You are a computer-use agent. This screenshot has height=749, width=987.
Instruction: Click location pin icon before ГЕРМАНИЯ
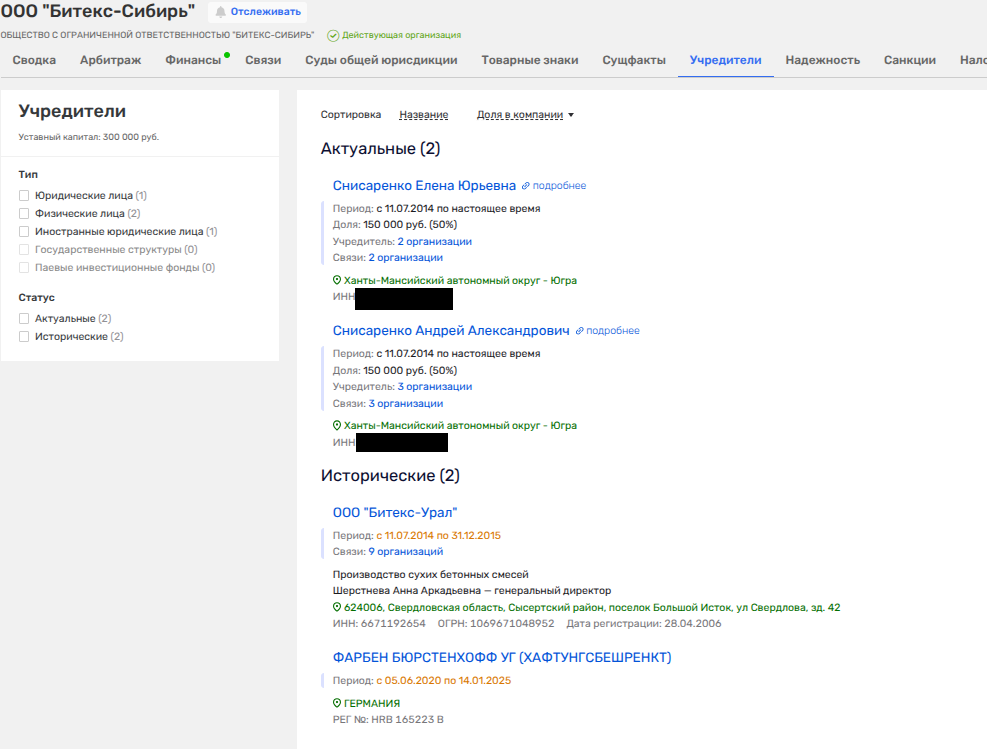pyautogui.click(x=337, y=703)
